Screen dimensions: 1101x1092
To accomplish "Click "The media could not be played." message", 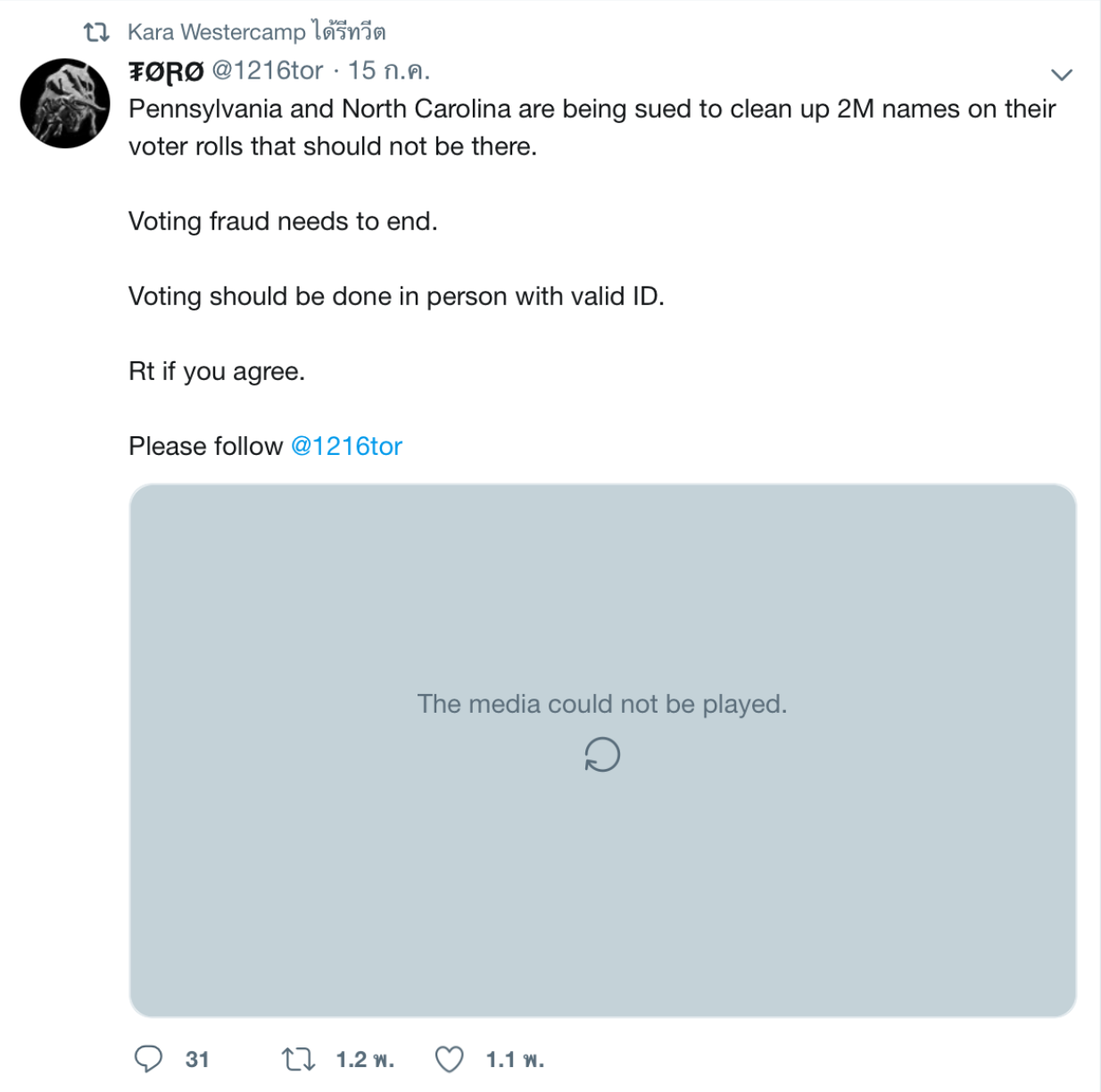I will [x=602, y=704].
